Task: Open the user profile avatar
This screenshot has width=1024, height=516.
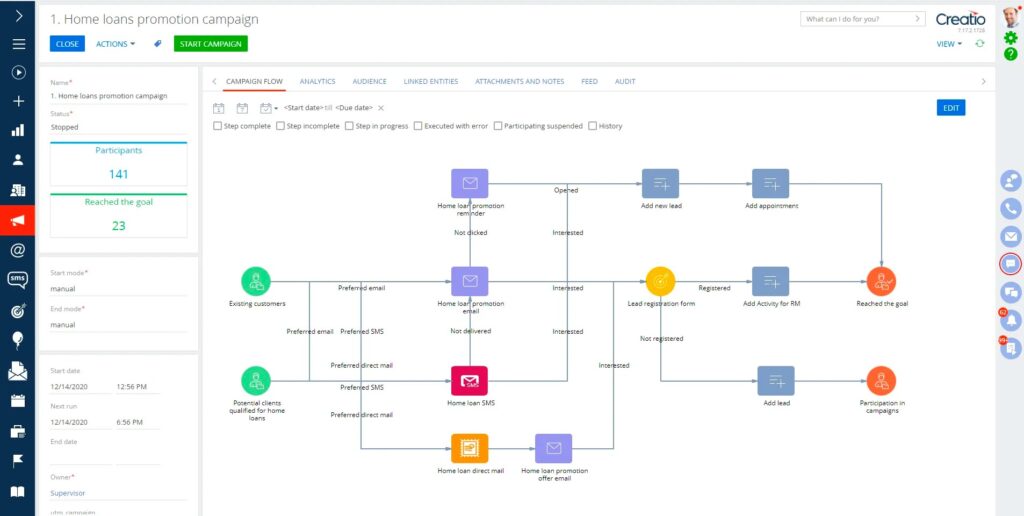Action: point(1011,16)
